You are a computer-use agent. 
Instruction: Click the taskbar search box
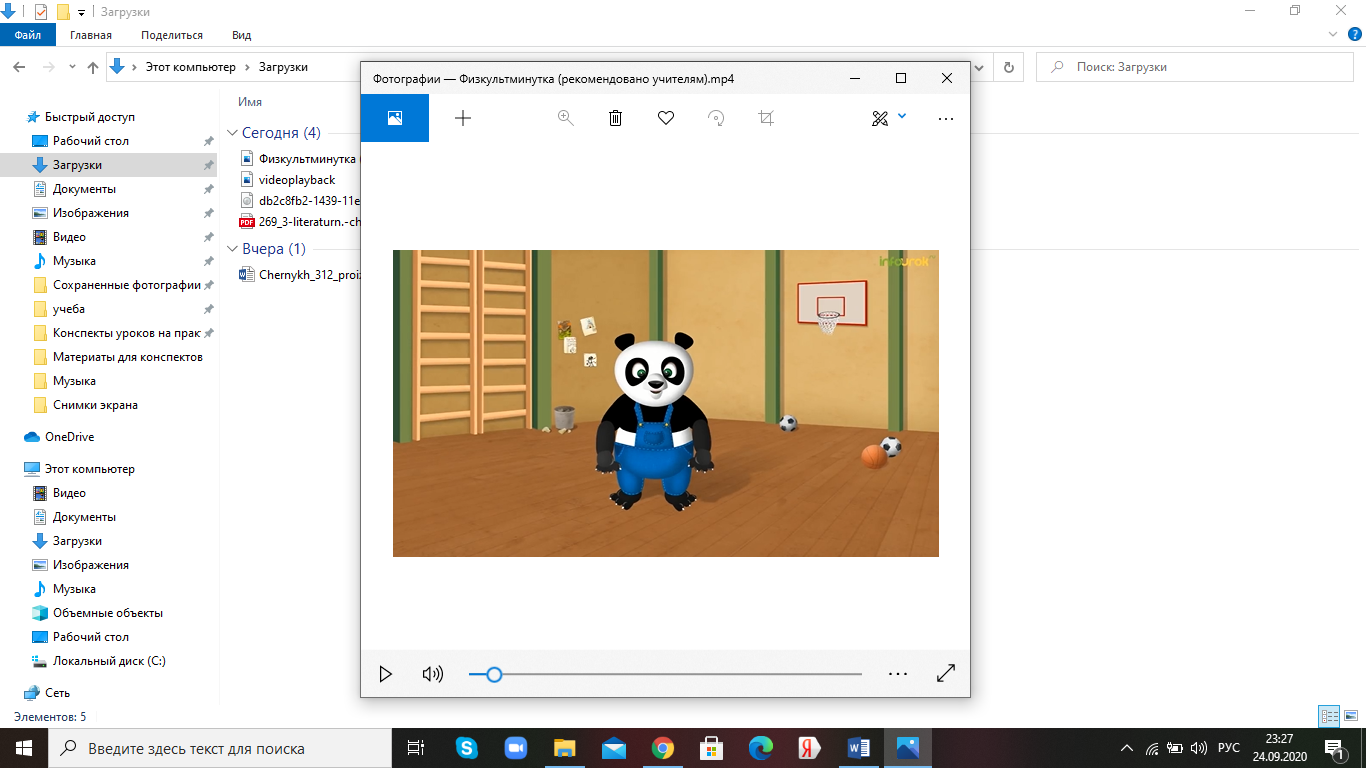219,748
